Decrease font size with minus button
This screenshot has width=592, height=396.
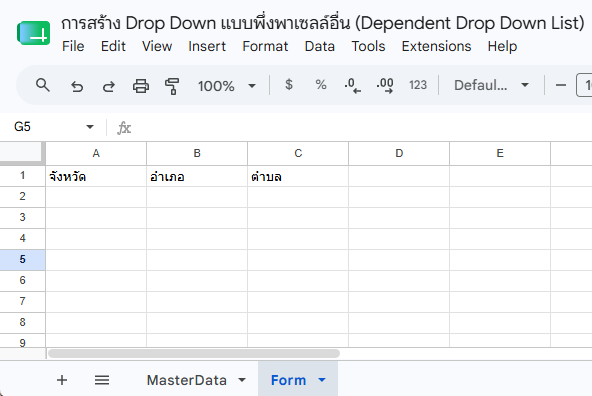pyautogui.click(x=561, y=85)
